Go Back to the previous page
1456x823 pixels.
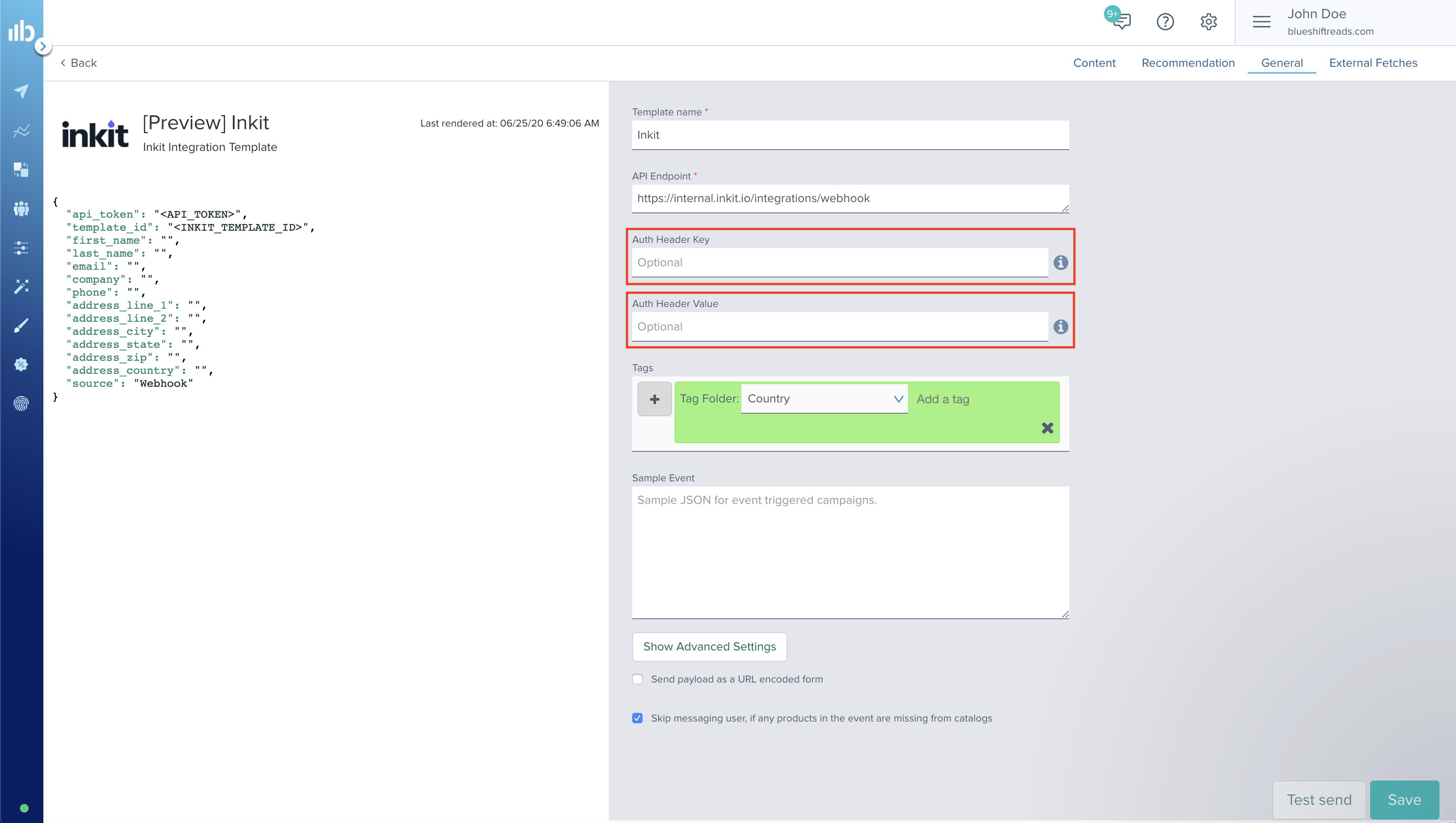point(78,63)
